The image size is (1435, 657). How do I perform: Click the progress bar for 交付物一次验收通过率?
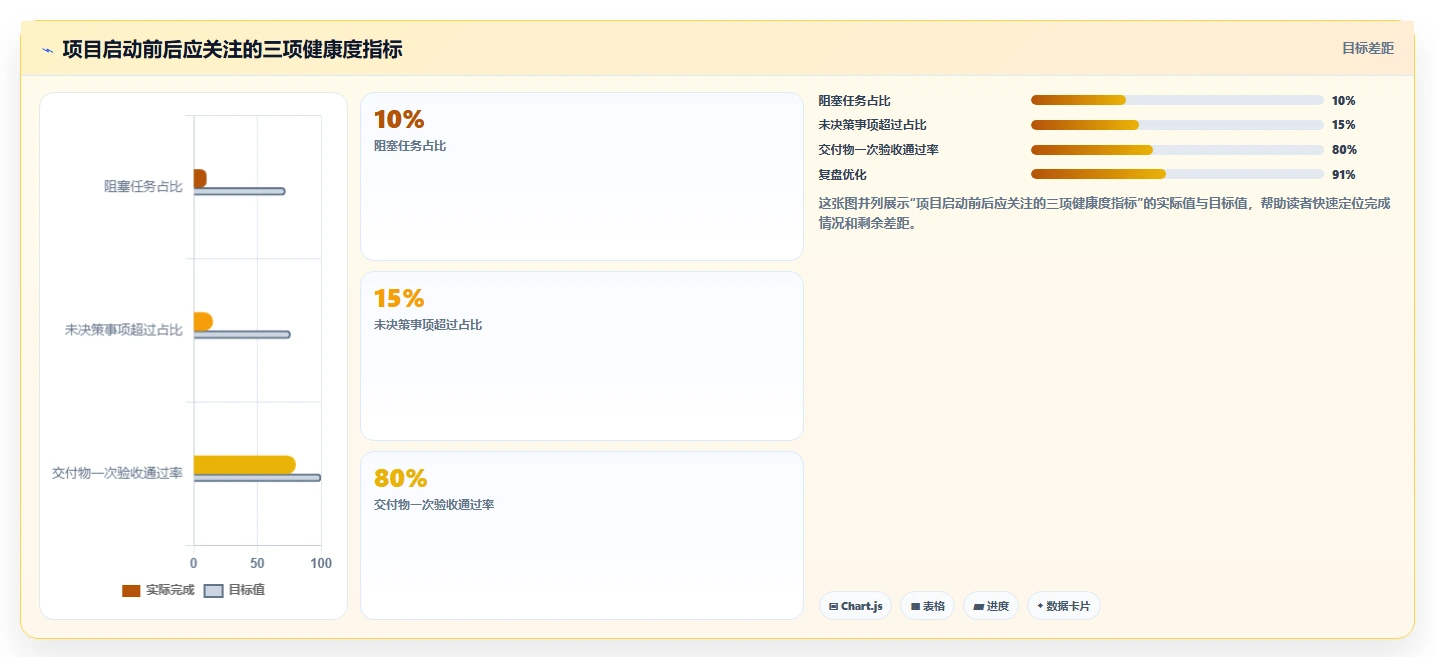[1177, 150]
